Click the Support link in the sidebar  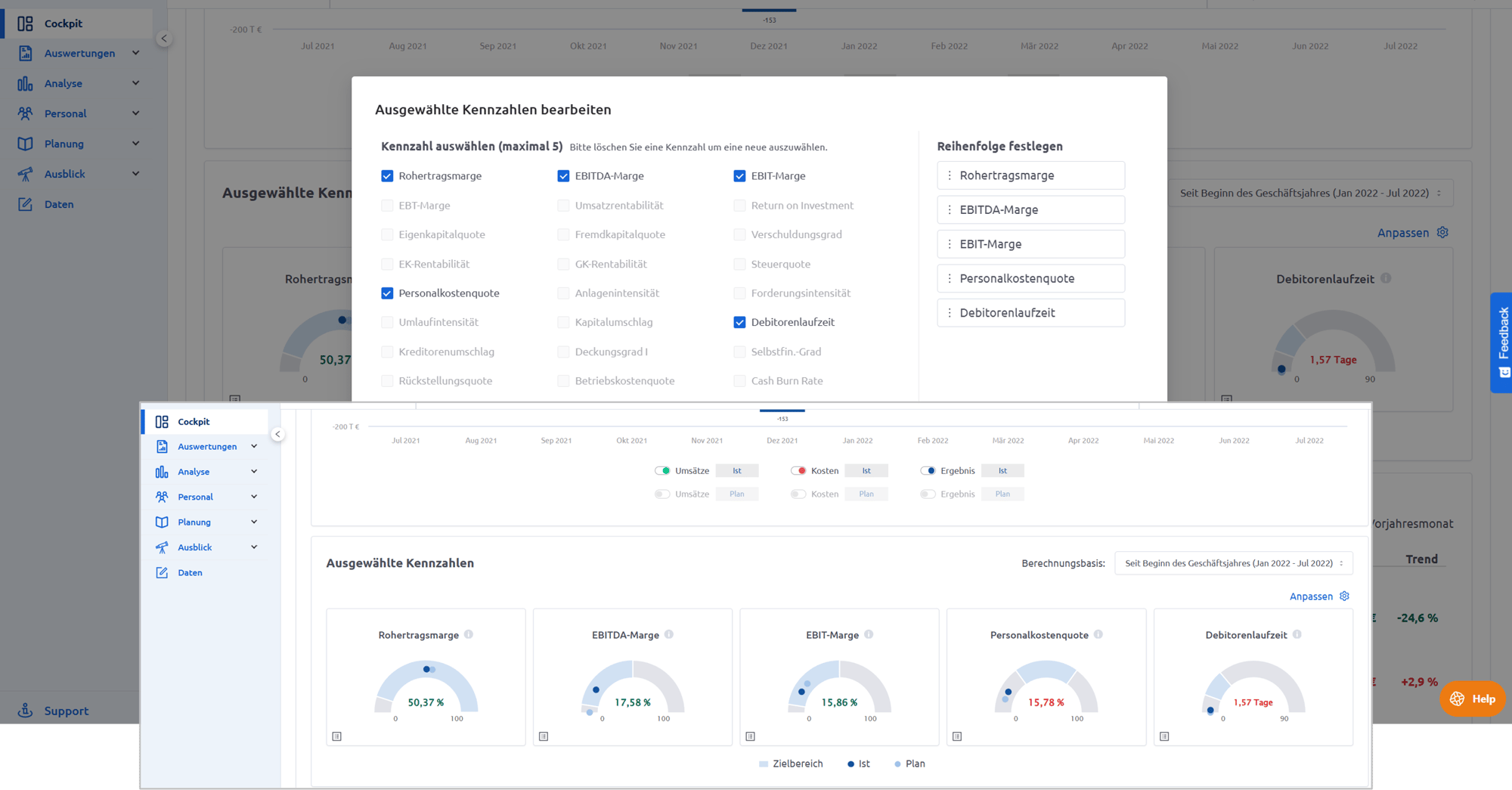click(66, 711)
